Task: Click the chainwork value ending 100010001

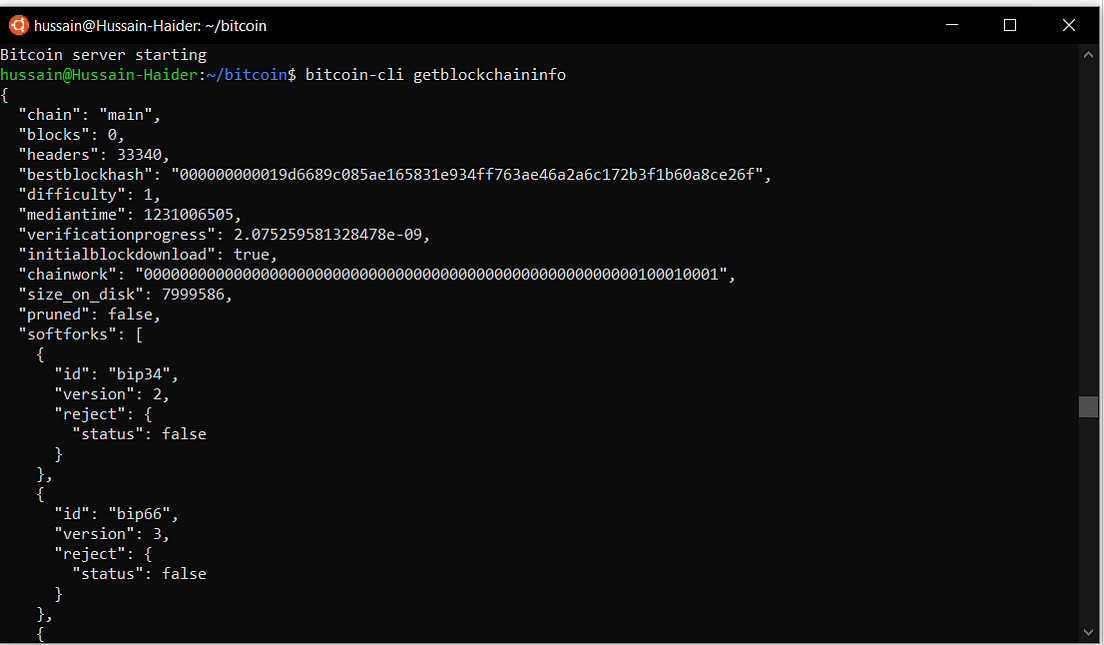Action: pos(431,274)
